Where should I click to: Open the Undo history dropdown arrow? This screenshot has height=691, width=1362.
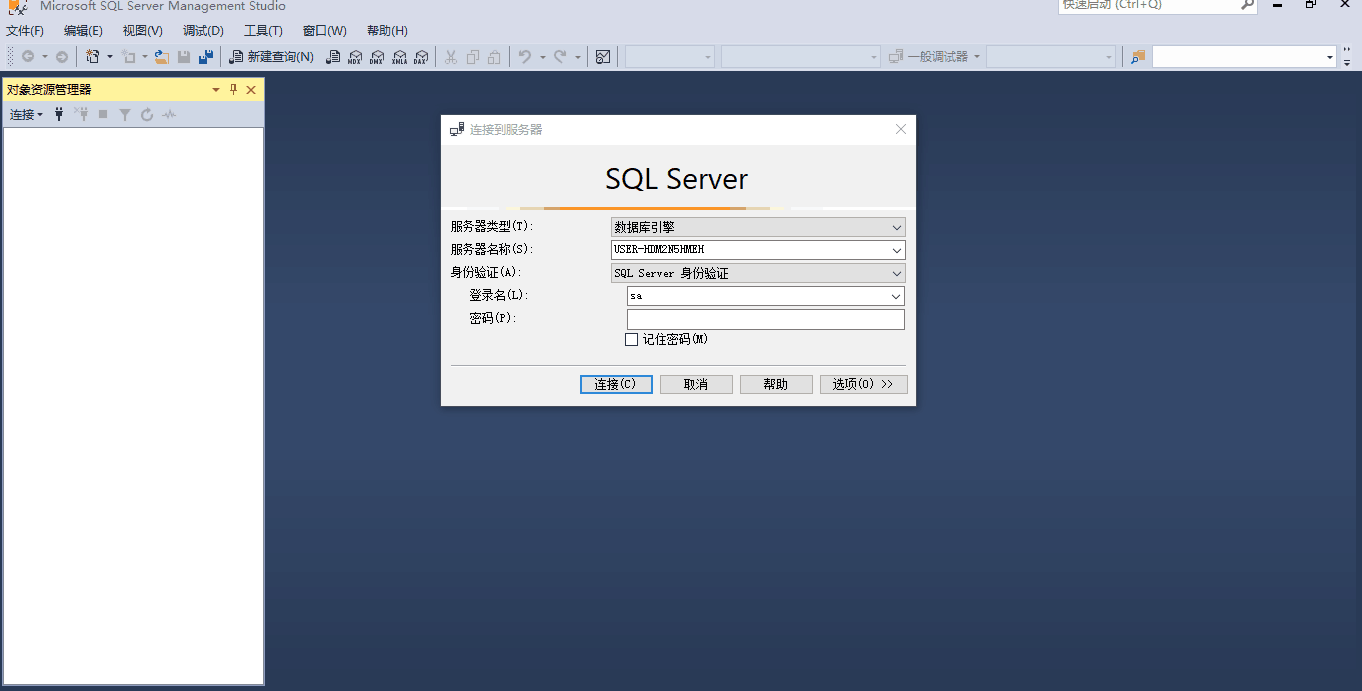542,57
